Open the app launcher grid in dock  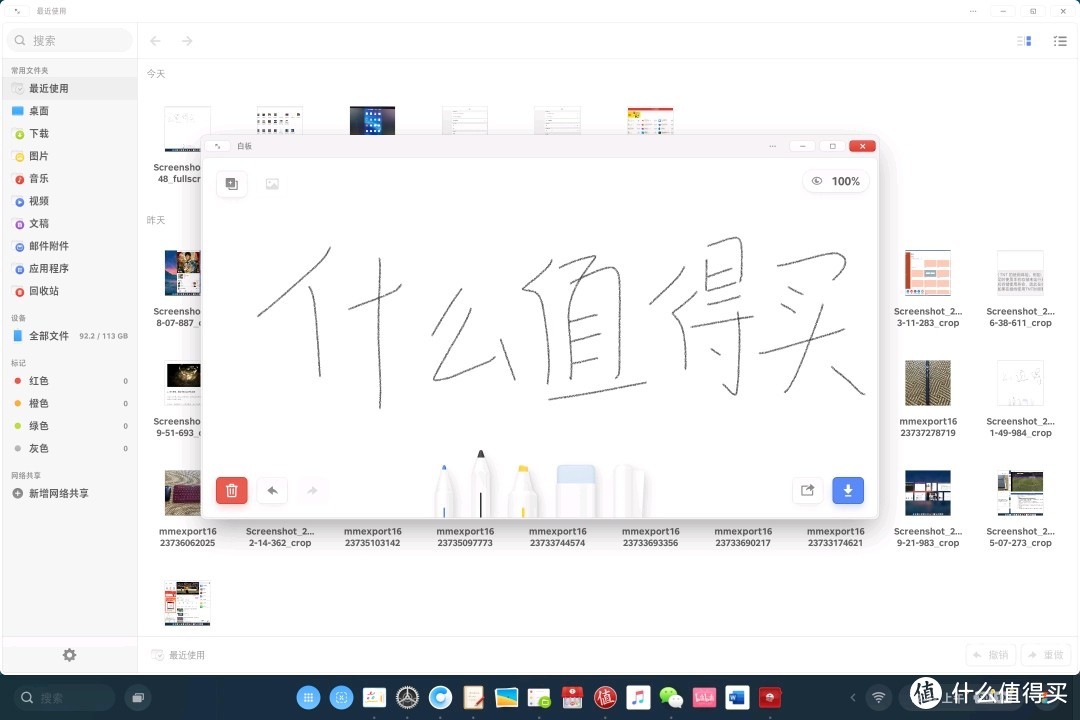click(x=308, y=698)
